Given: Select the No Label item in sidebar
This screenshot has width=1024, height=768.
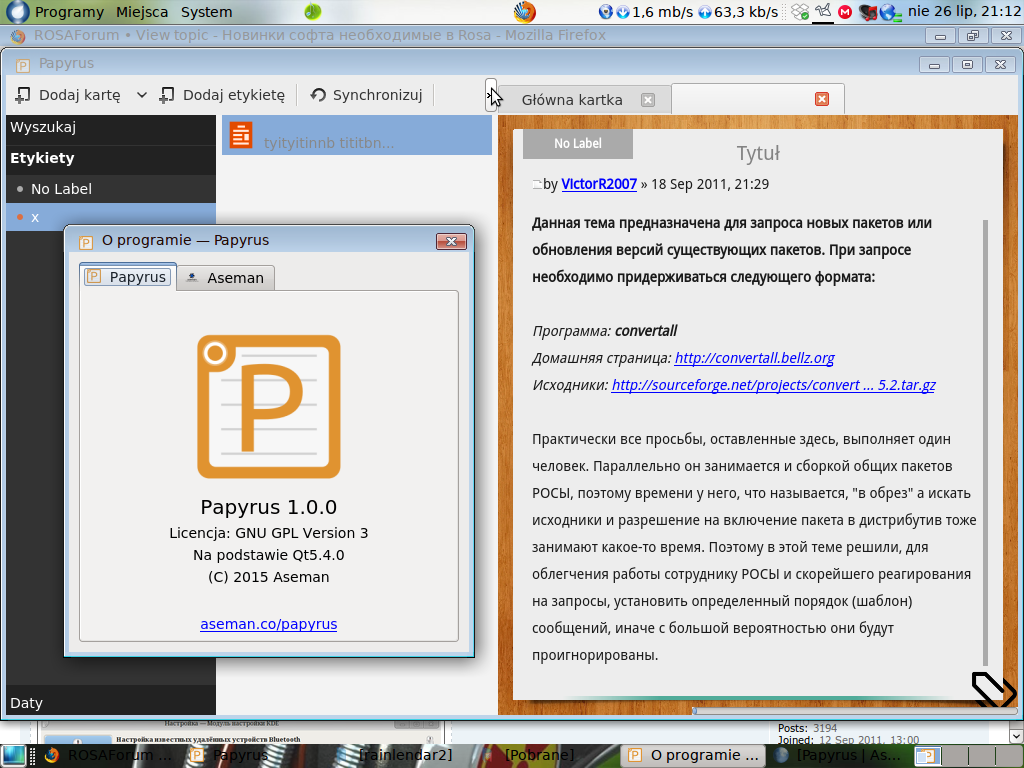Looking at the screenshot, I should [x=111, y=189].
